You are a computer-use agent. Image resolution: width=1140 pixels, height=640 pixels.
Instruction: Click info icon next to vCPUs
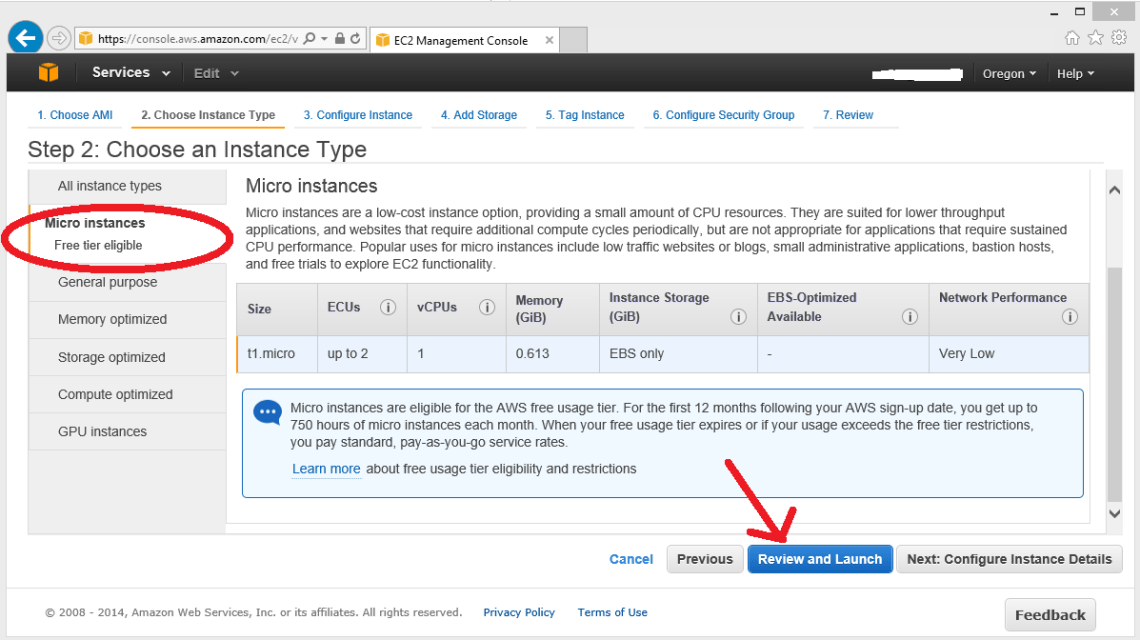point(486,307)
